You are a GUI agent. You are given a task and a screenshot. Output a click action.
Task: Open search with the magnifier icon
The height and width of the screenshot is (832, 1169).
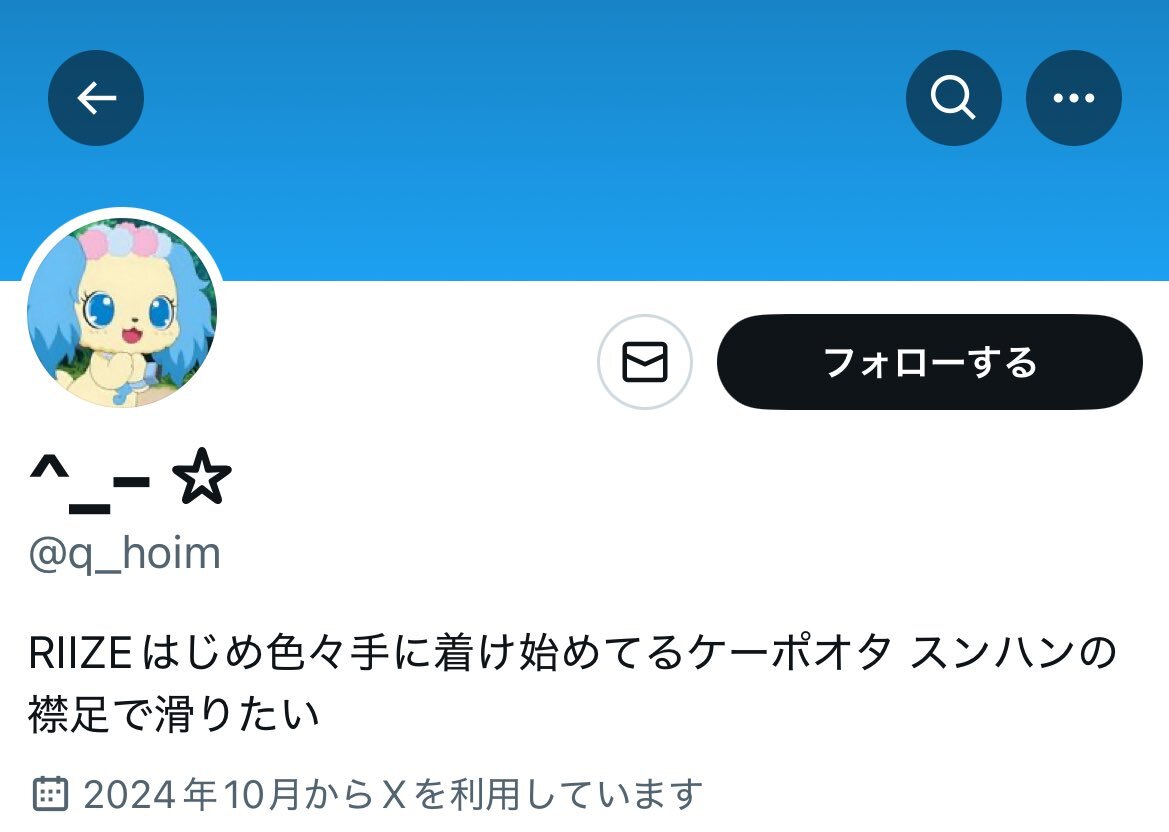coord(954,98)
